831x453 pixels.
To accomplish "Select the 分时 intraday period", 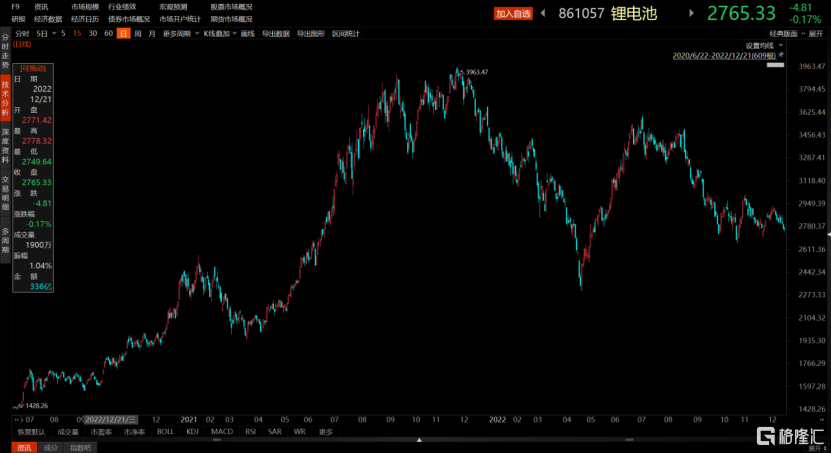I will pyautogui.click(x=22, y=33).
